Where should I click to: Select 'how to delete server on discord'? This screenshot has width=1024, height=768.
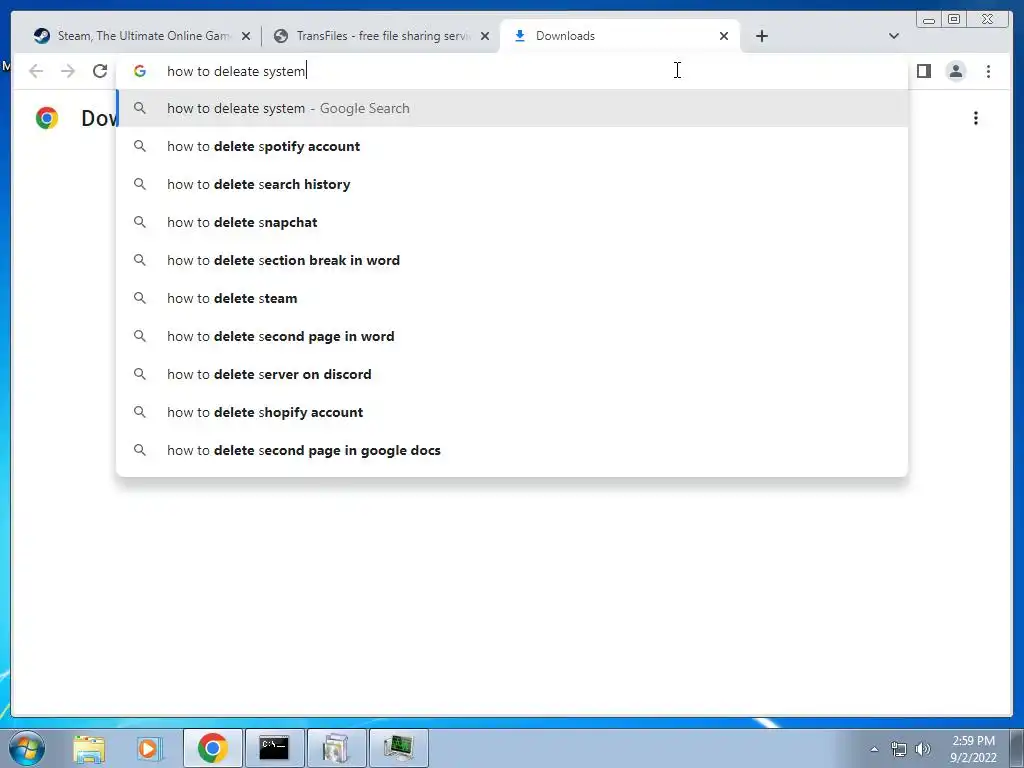click(x=512, y=374)
